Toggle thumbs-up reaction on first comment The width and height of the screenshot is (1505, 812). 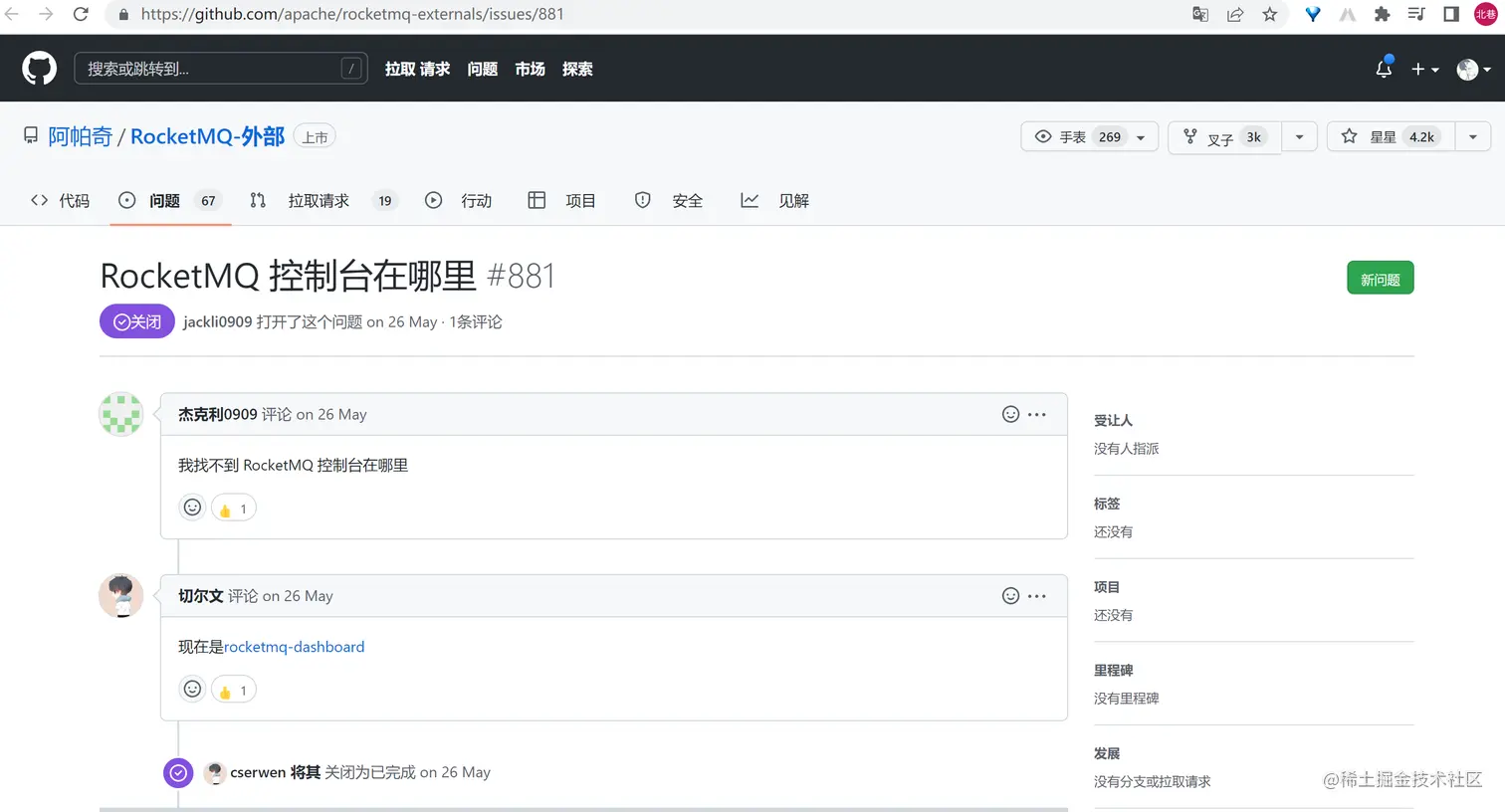point(234,507)
